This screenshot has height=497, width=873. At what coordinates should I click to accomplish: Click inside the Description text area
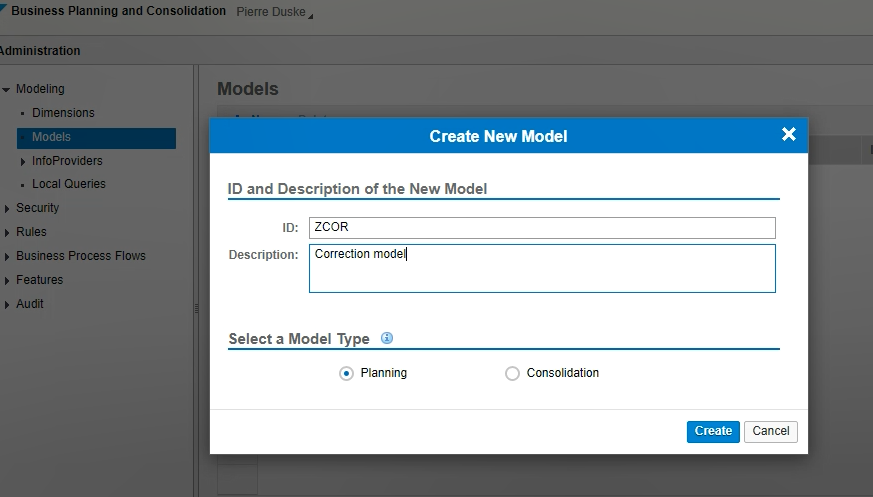tap(542, 268)
